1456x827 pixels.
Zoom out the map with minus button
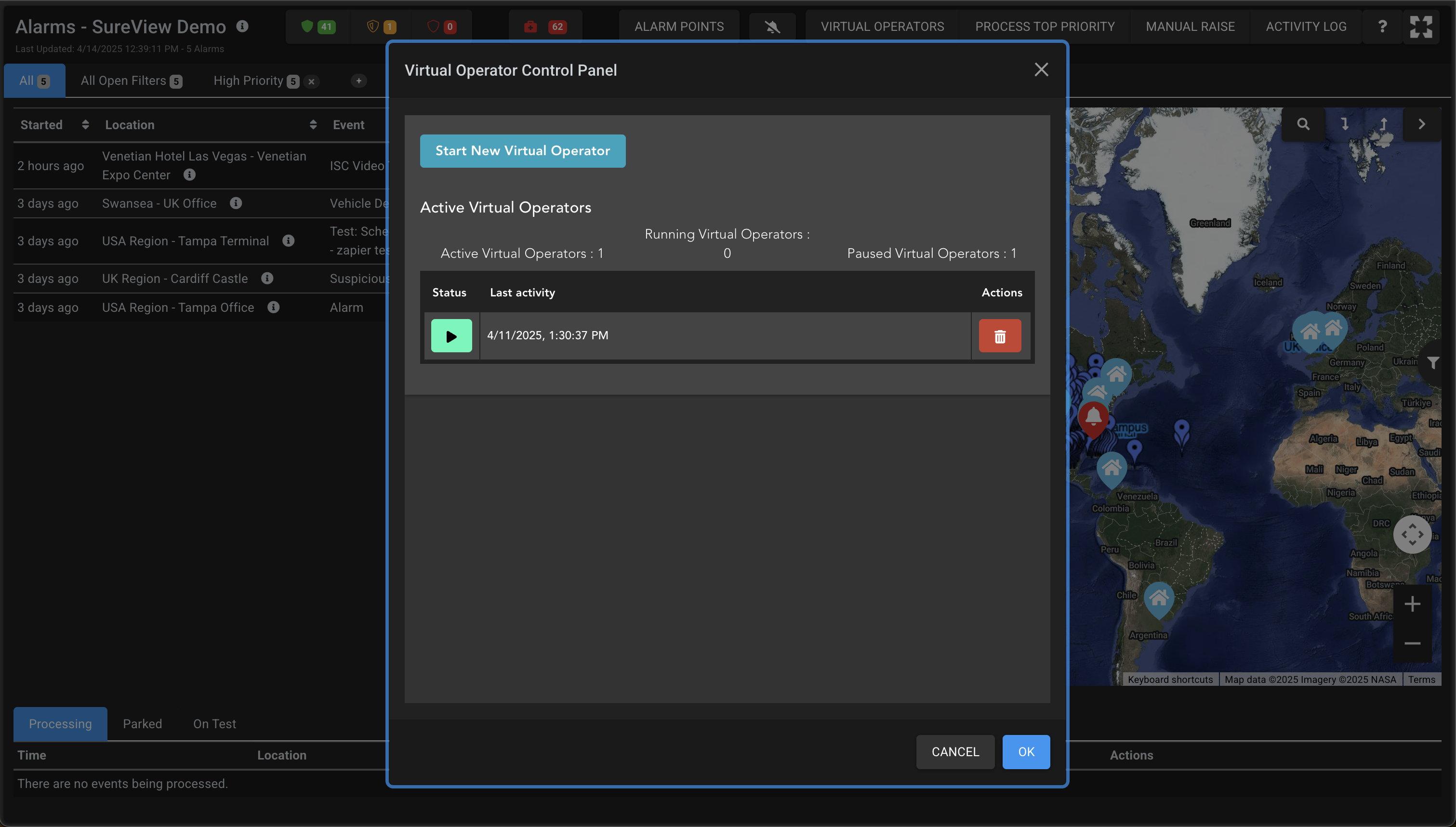click(x=1412, y=643)
